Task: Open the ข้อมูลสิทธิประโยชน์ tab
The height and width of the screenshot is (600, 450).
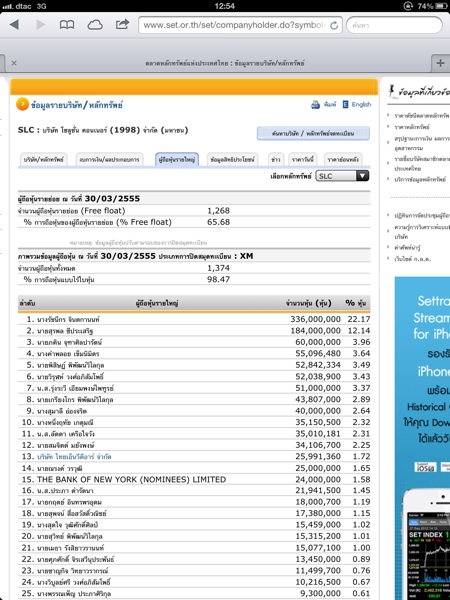Action: [232, 159]
